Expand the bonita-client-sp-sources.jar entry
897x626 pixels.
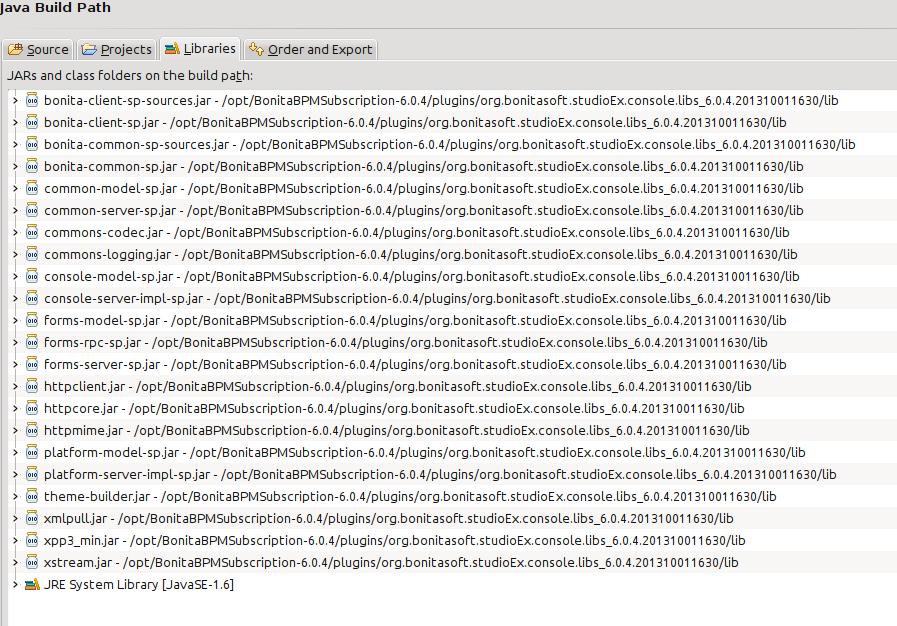[15, 100]
